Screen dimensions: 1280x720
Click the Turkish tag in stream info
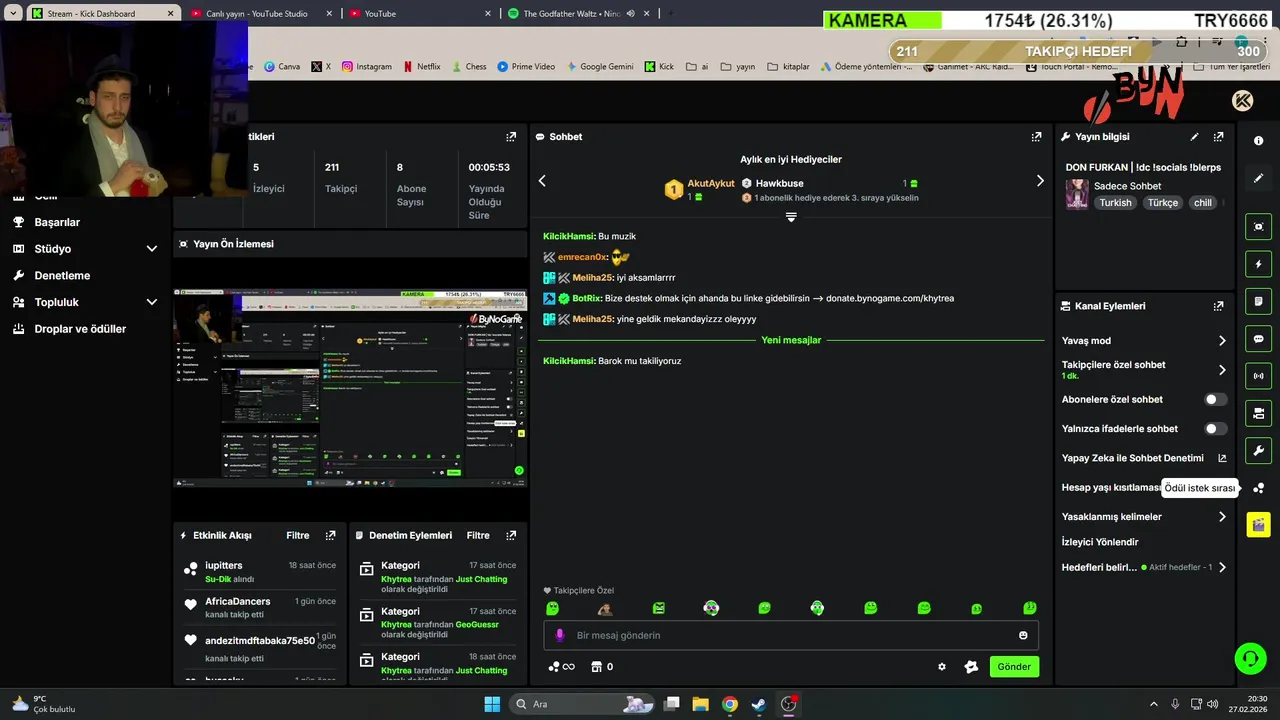[1115, 203]
